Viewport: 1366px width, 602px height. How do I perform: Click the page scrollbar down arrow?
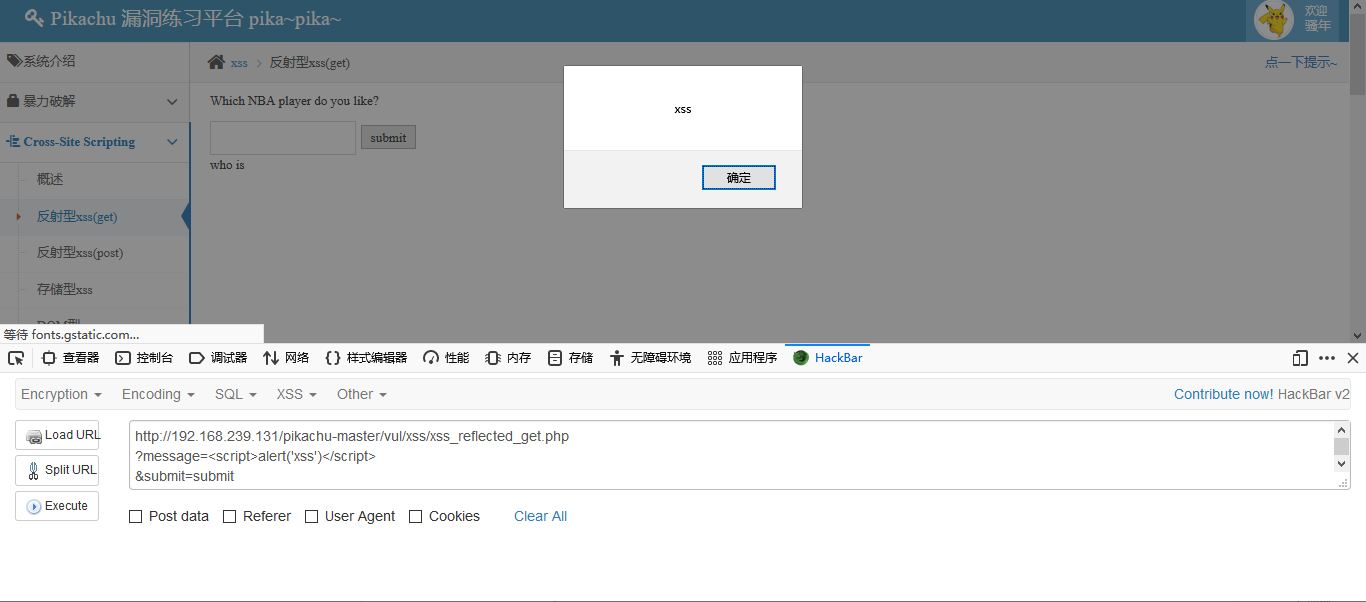(1358, 335)
